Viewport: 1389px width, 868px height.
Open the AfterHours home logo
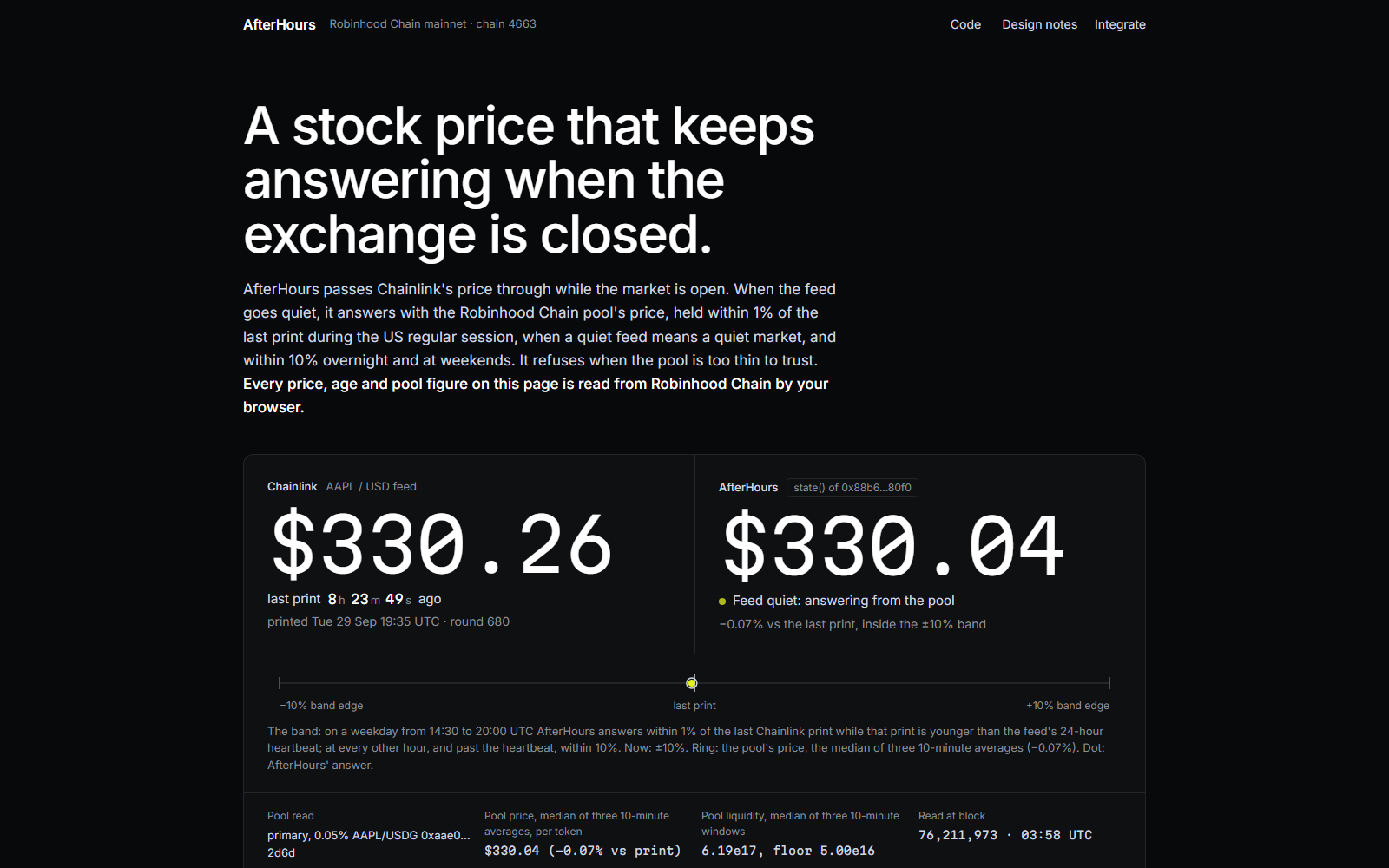coord(279,24)
